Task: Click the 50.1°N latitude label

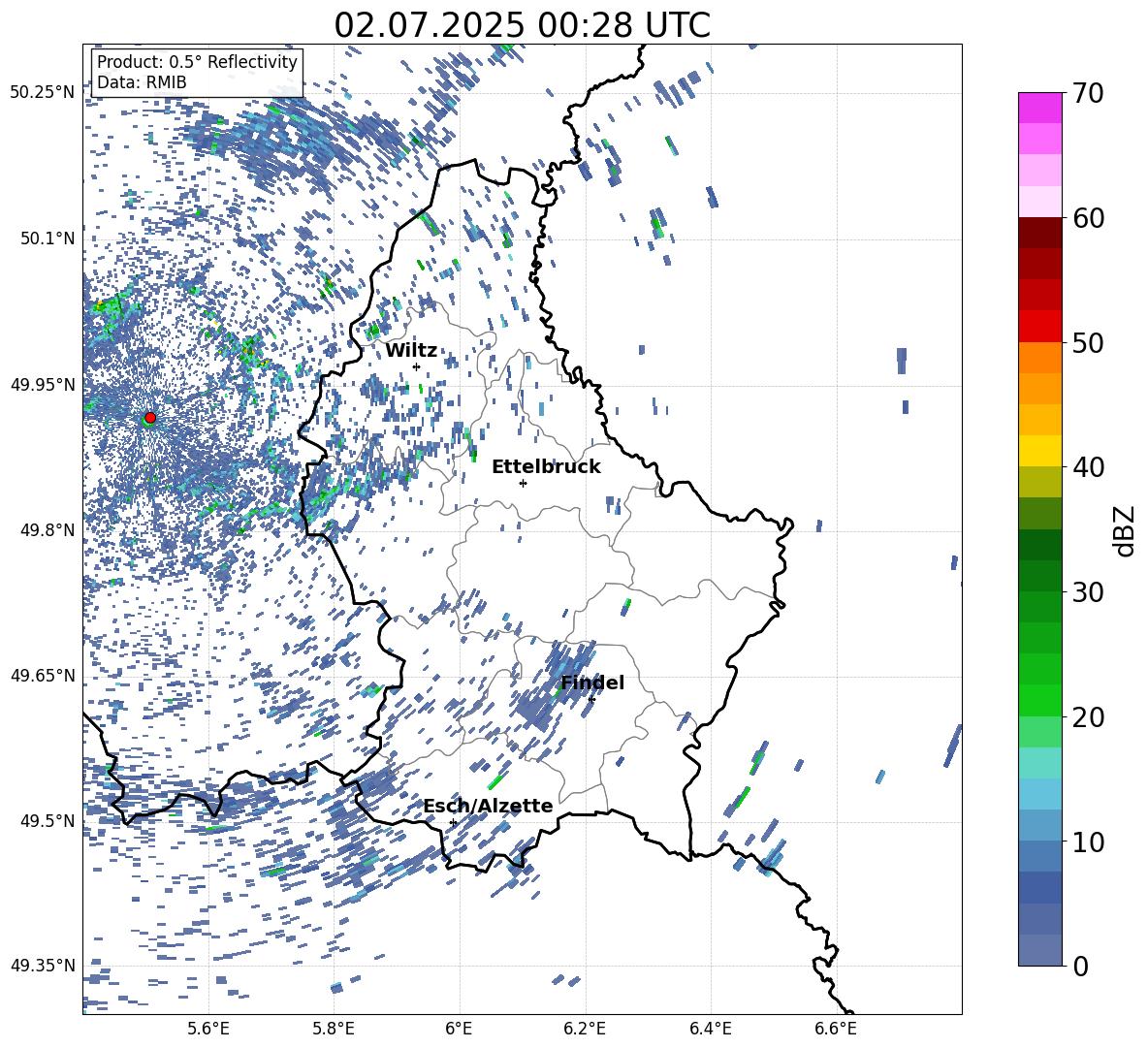Action: pos(47,238)
